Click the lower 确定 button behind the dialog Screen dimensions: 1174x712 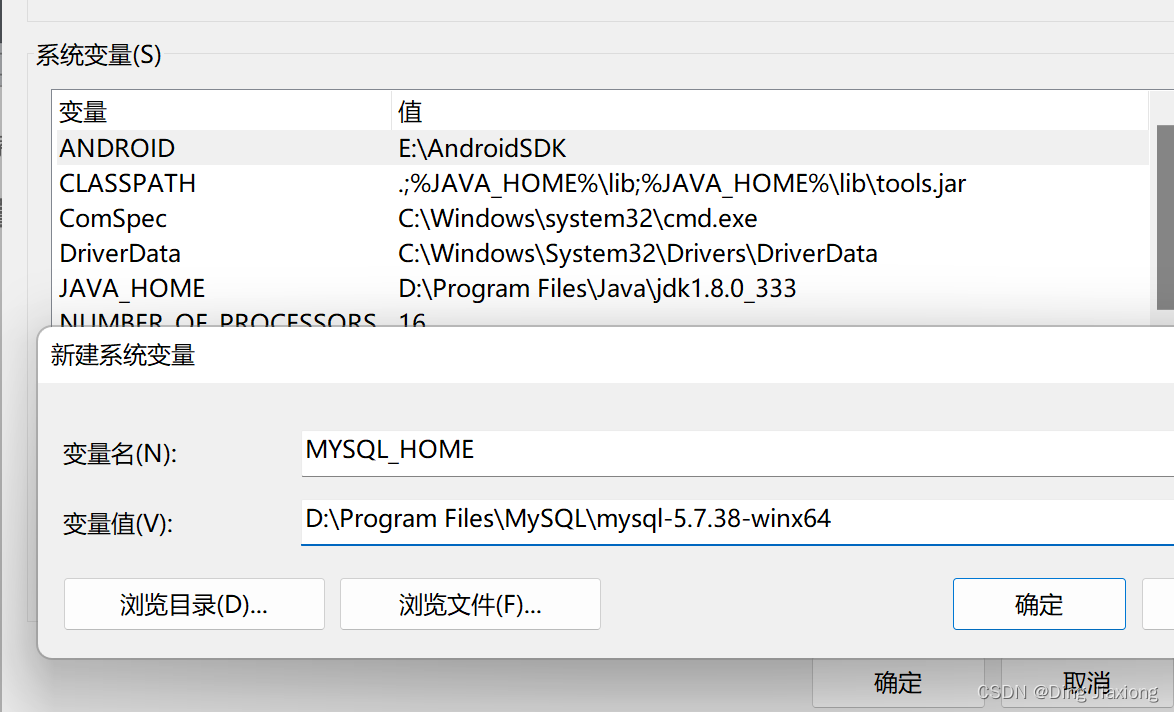point(897,683)
